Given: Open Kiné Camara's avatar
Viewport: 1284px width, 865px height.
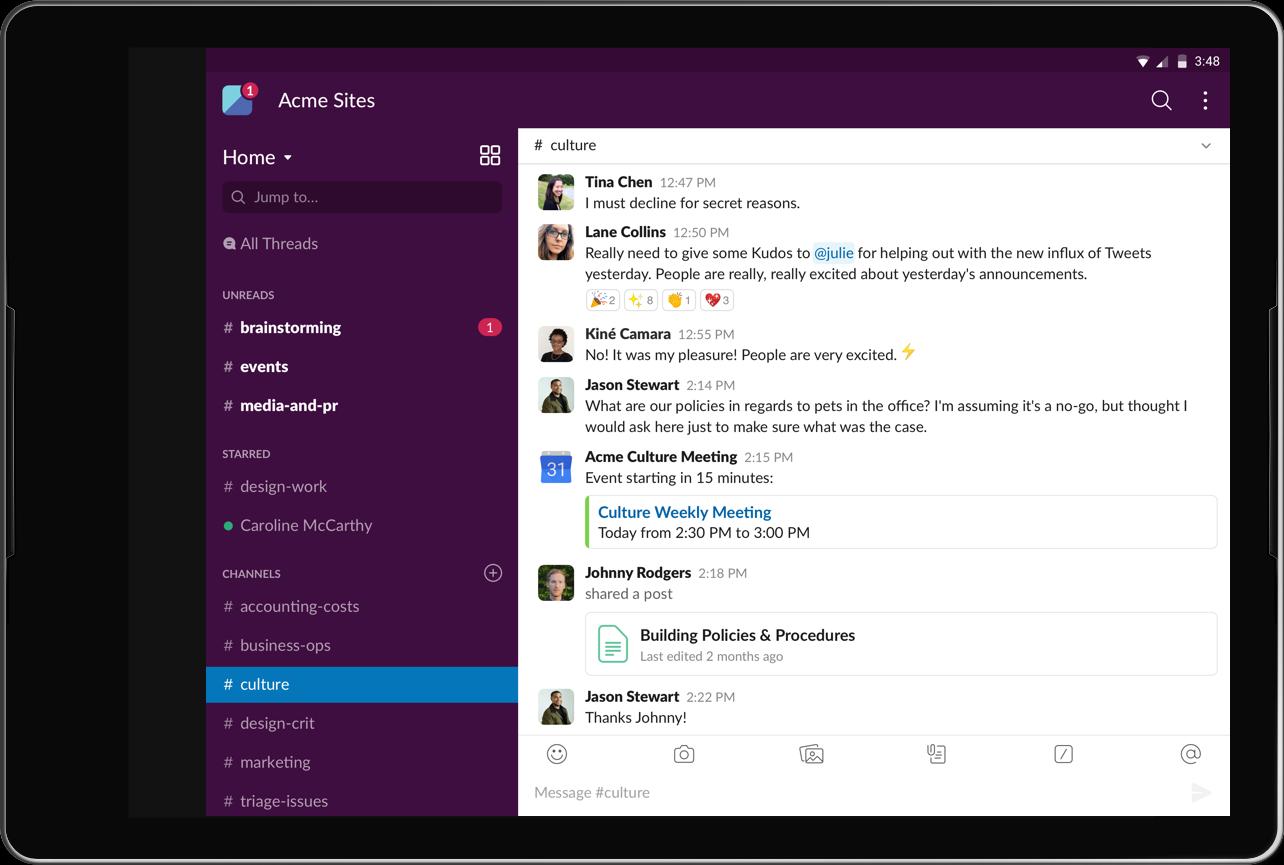Looking at the screenshot, I should (x=556, y=344).
